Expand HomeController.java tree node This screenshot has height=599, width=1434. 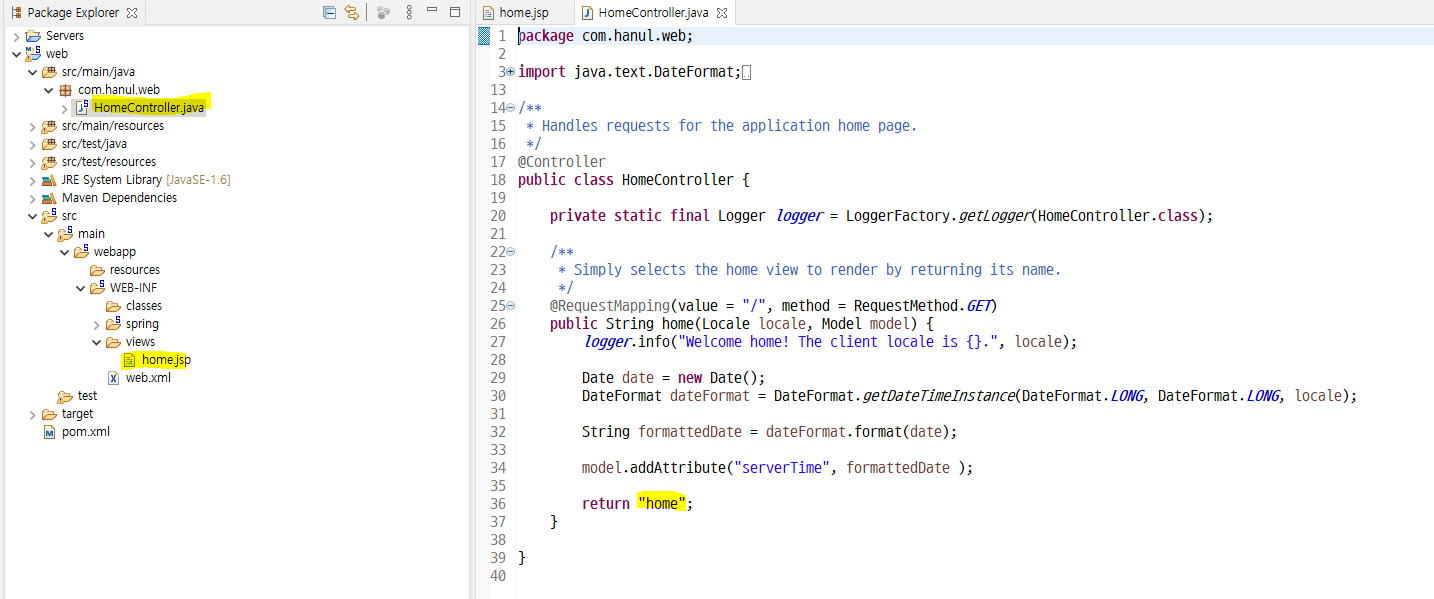[x=64, y=108]
